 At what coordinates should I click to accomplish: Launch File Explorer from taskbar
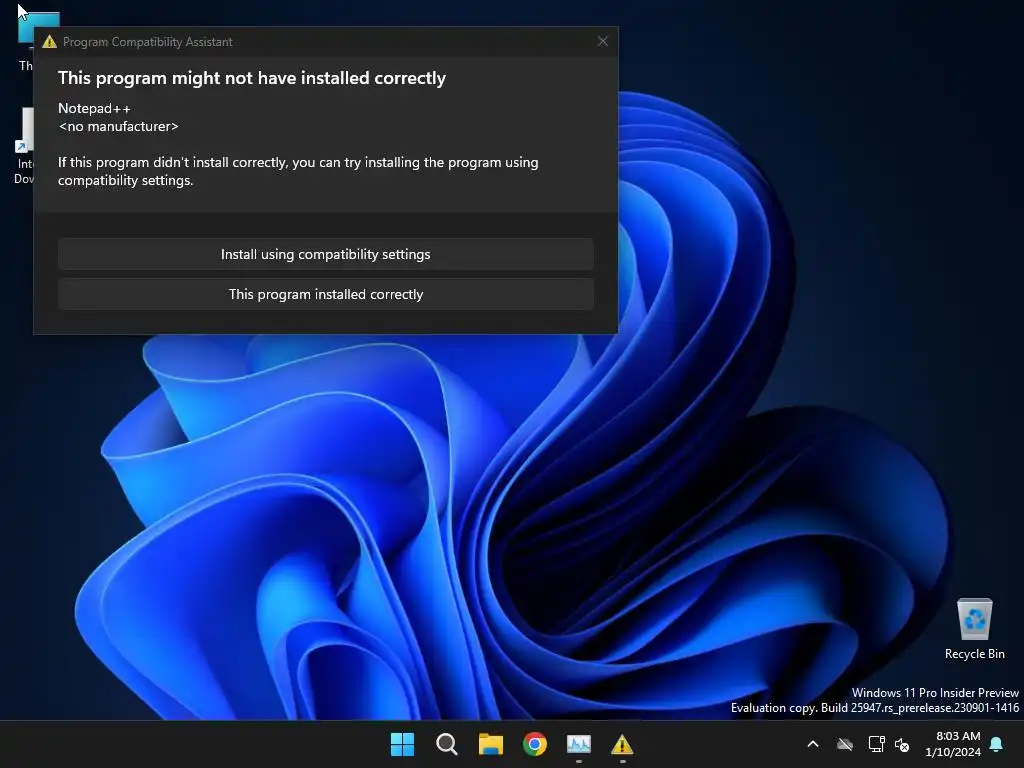490,744
